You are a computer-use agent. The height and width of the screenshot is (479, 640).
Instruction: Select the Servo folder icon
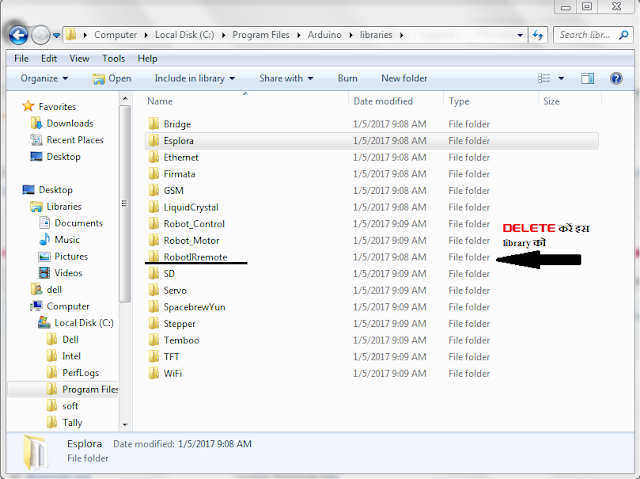(x=153, y=291)
